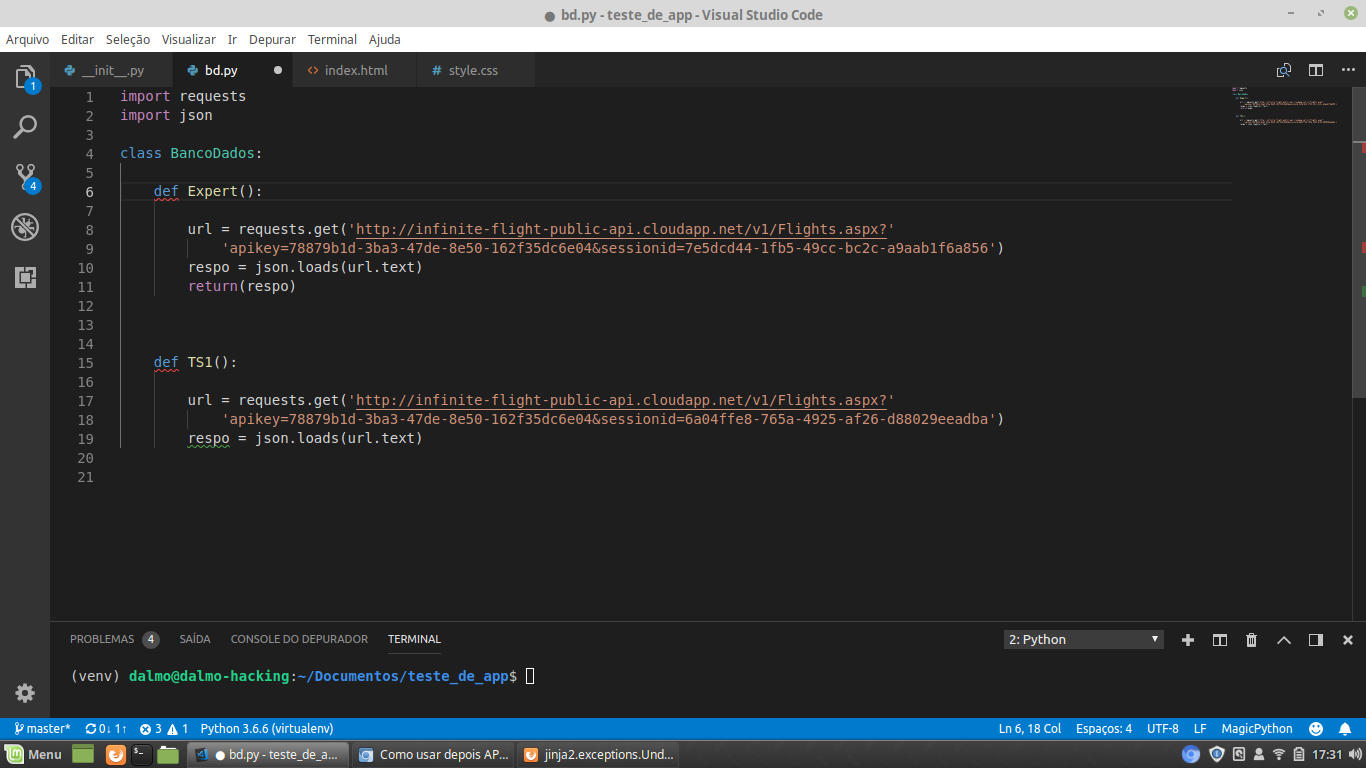Open the Depurar menu

click(x=272, y=39)
